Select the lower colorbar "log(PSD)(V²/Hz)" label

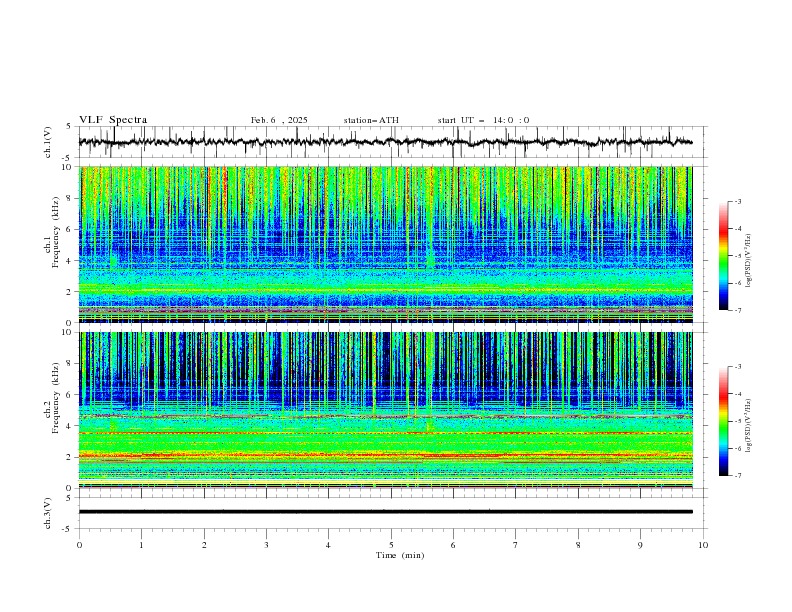click(749, 426)
